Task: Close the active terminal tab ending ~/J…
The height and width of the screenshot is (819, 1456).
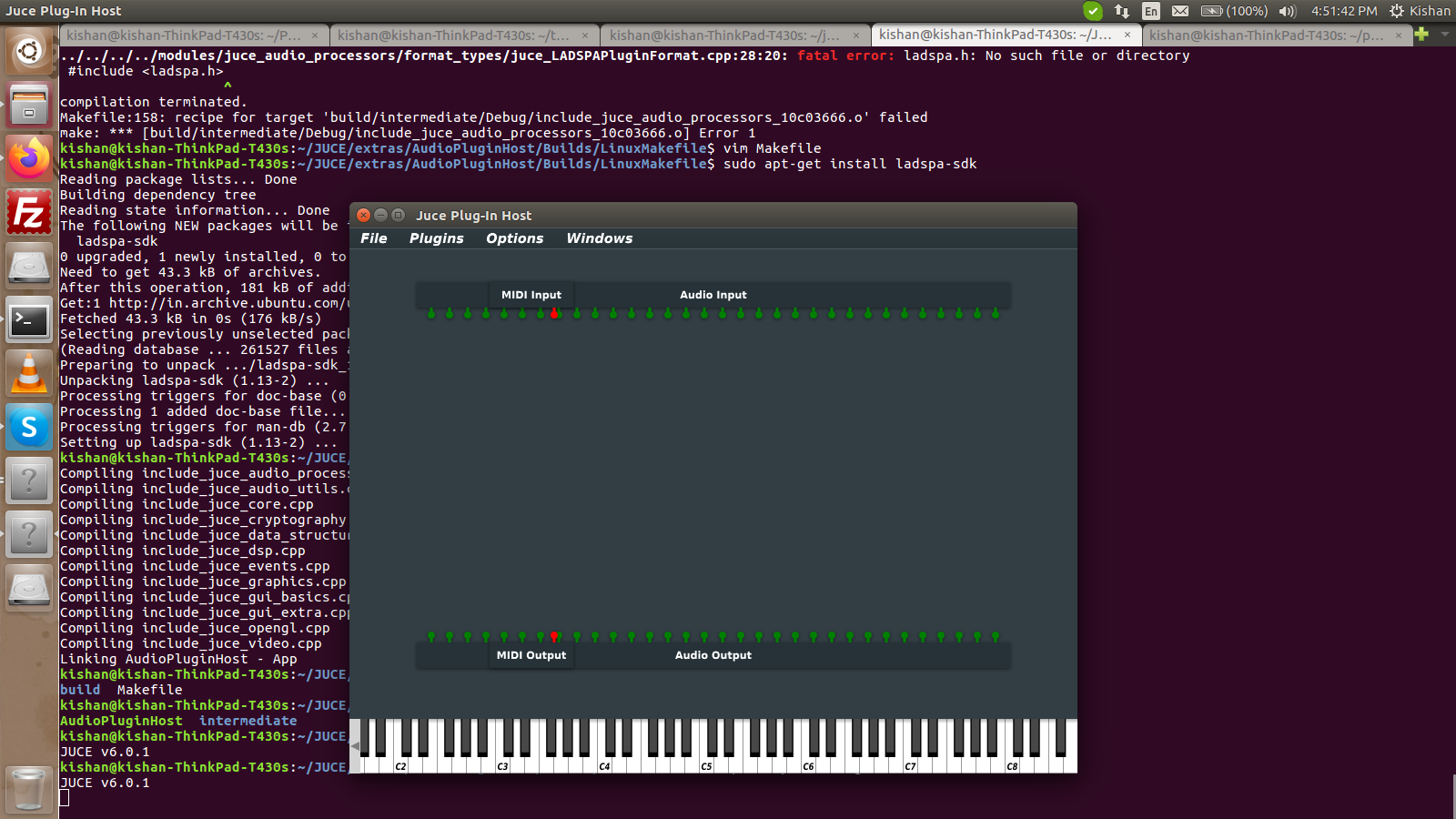Action: click(x=1127, y=35)
